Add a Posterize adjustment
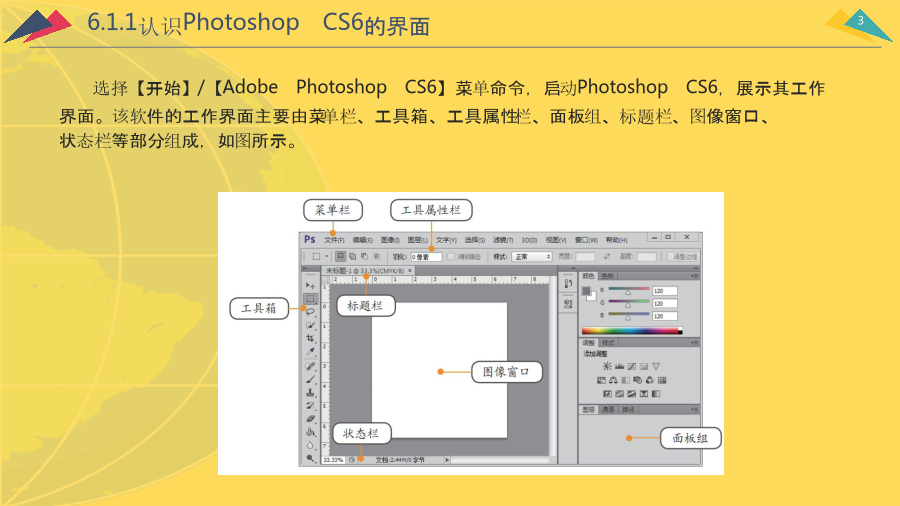This screenshot has width=900, height=506. click(620, 394)
